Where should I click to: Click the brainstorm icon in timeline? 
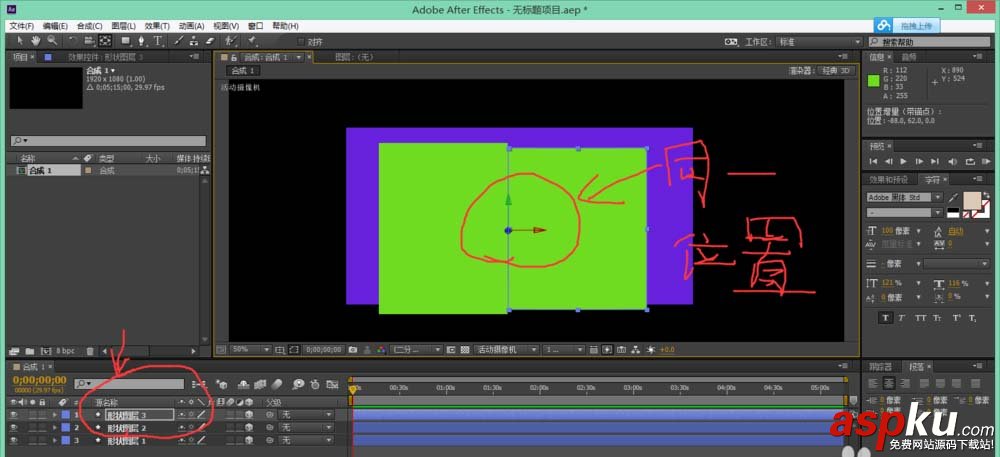[298, 384]
